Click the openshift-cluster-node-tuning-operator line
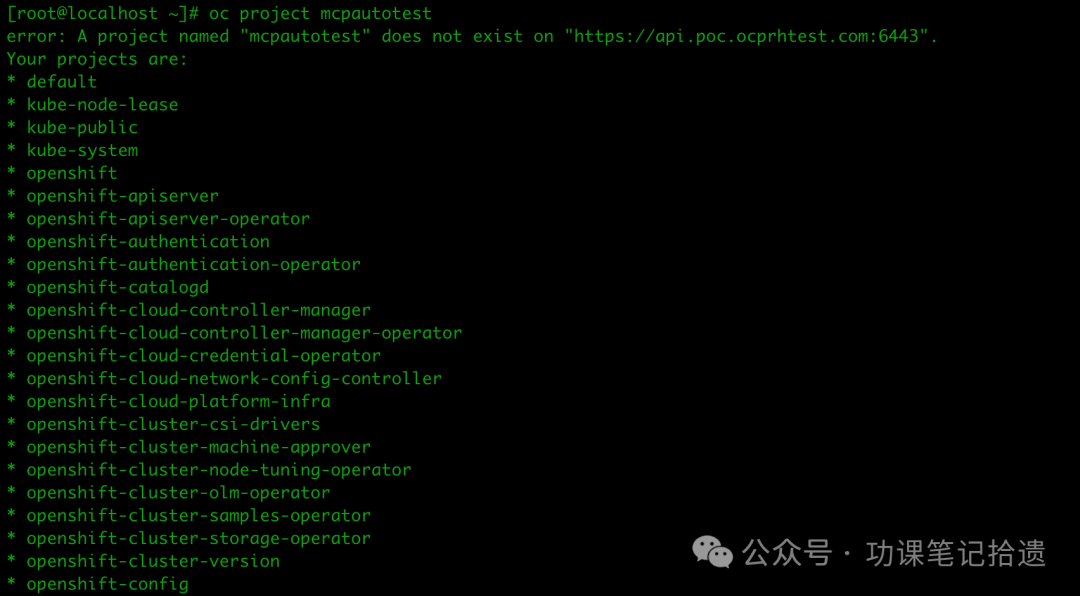The height and width of the screenshot is (596, 1080). pos(219,470)
